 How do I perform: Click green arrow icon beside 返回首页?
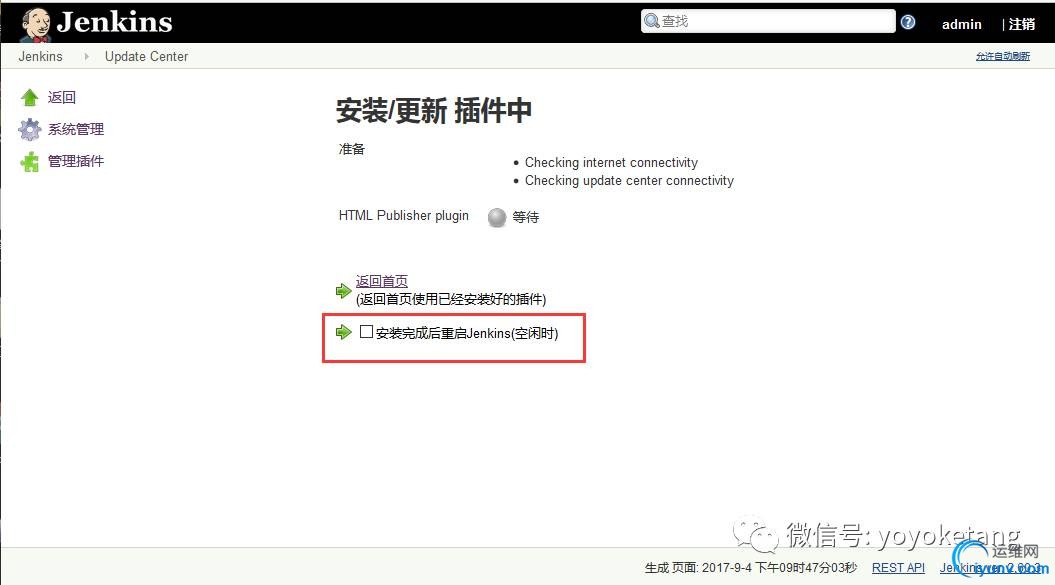[343, 291]
